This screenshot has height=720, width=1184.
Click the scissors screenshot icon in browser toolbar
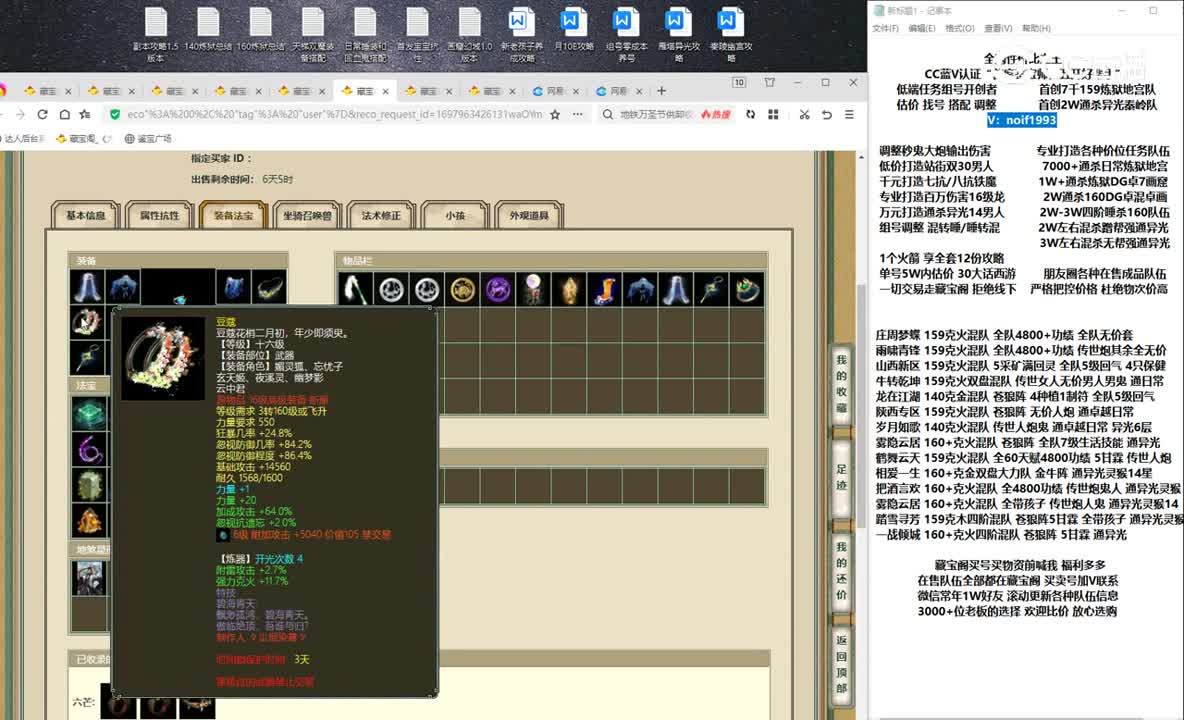click(804, 114)
